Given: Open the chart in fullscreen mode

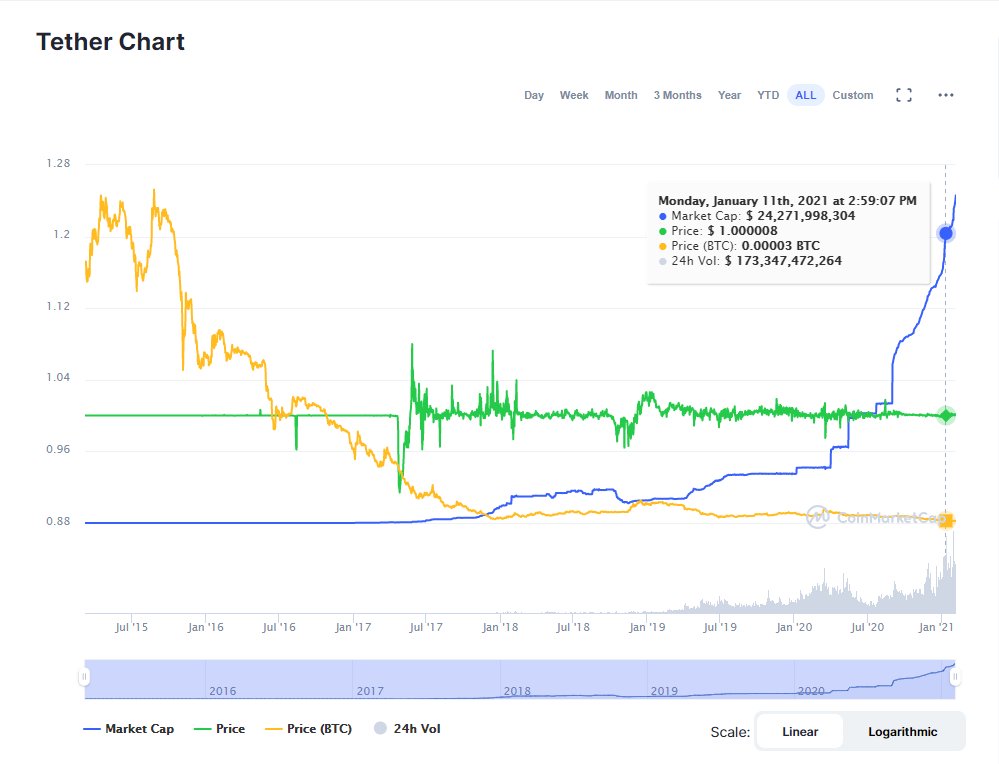Looking at the screenshot, I should [x=903, y=96].
